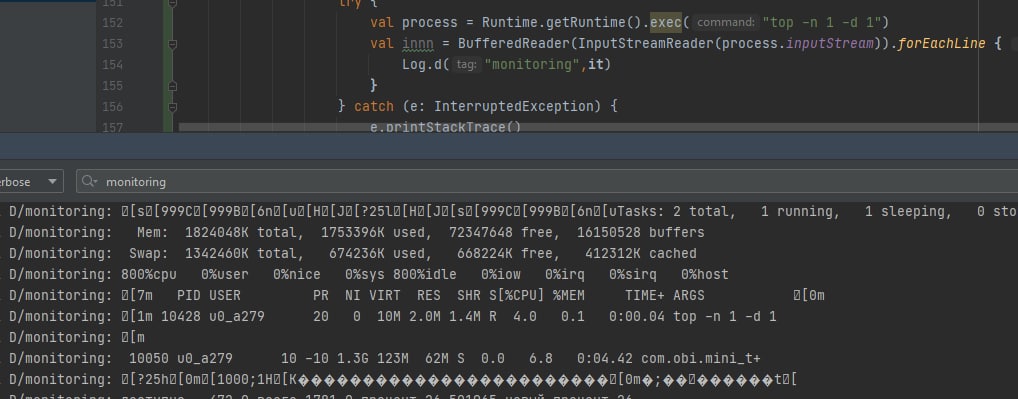
Task: Click the log line containing com.obi.mini_t+
Action: click(x=384, y=359)
